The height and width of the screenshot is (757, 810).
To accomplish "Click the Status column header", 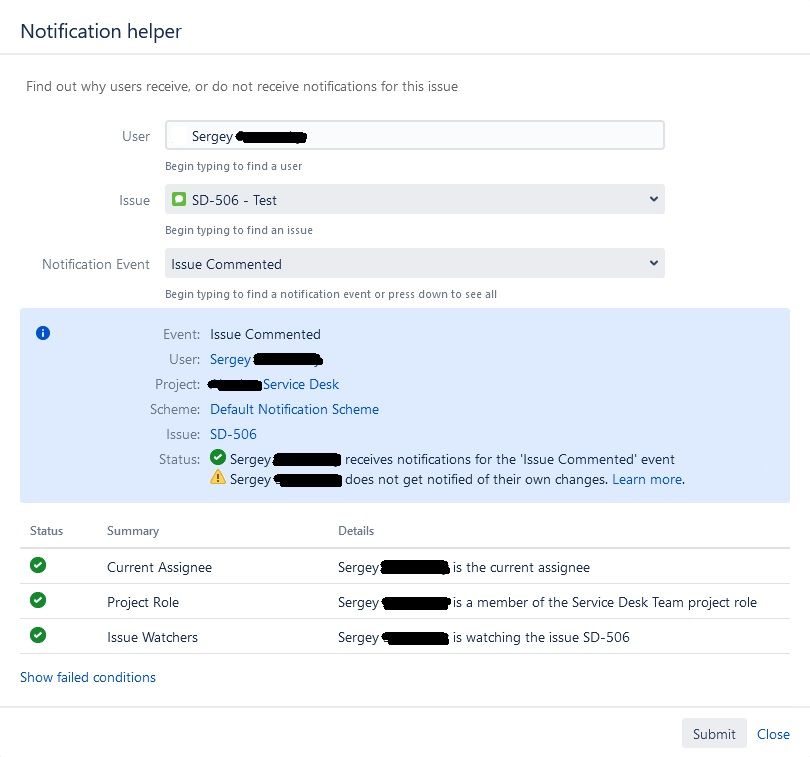I will point(46,531).
